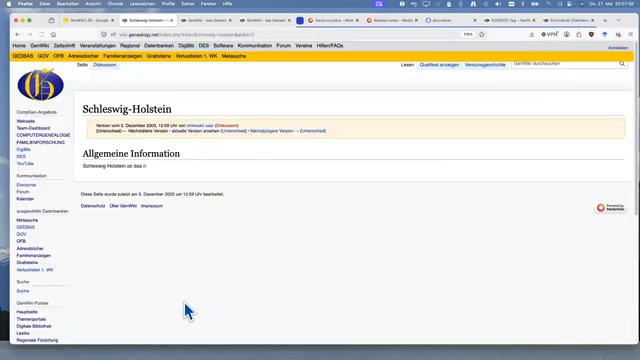Viewport: 640px width, 360px height.
Task: Click the Über GenWiki footer link
Action: 123,206
